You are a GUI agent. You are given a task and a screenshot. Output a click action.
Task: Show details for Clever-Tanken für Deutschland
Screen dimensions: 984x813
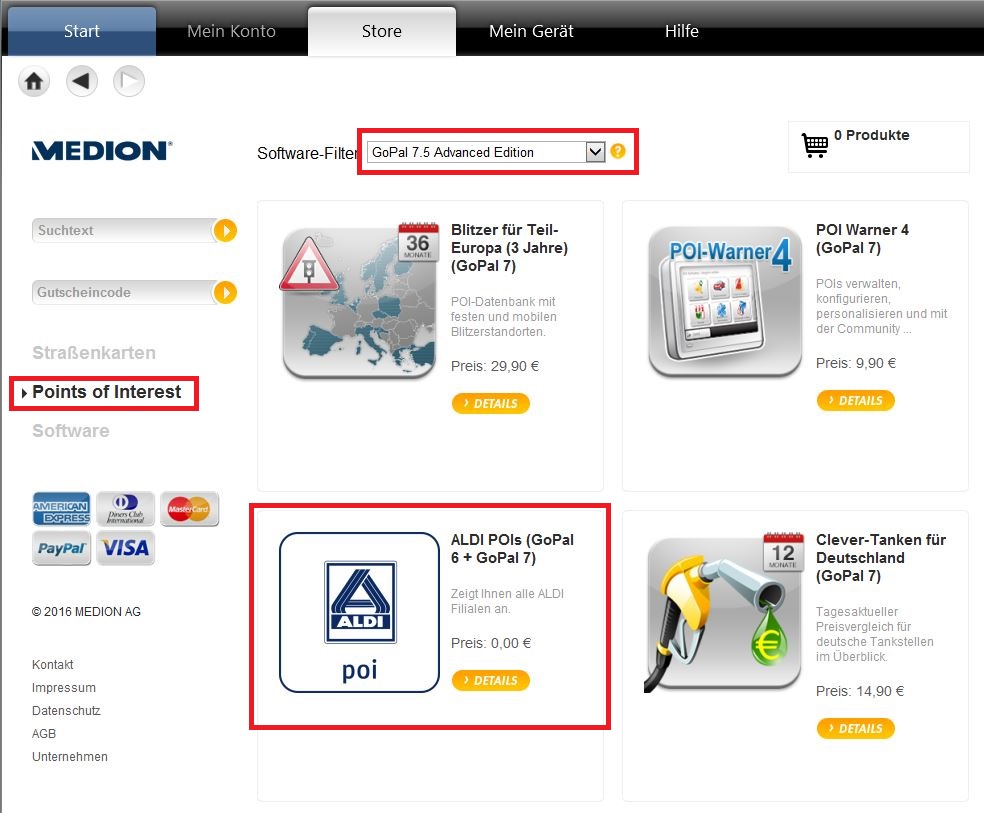click(856, 728)
